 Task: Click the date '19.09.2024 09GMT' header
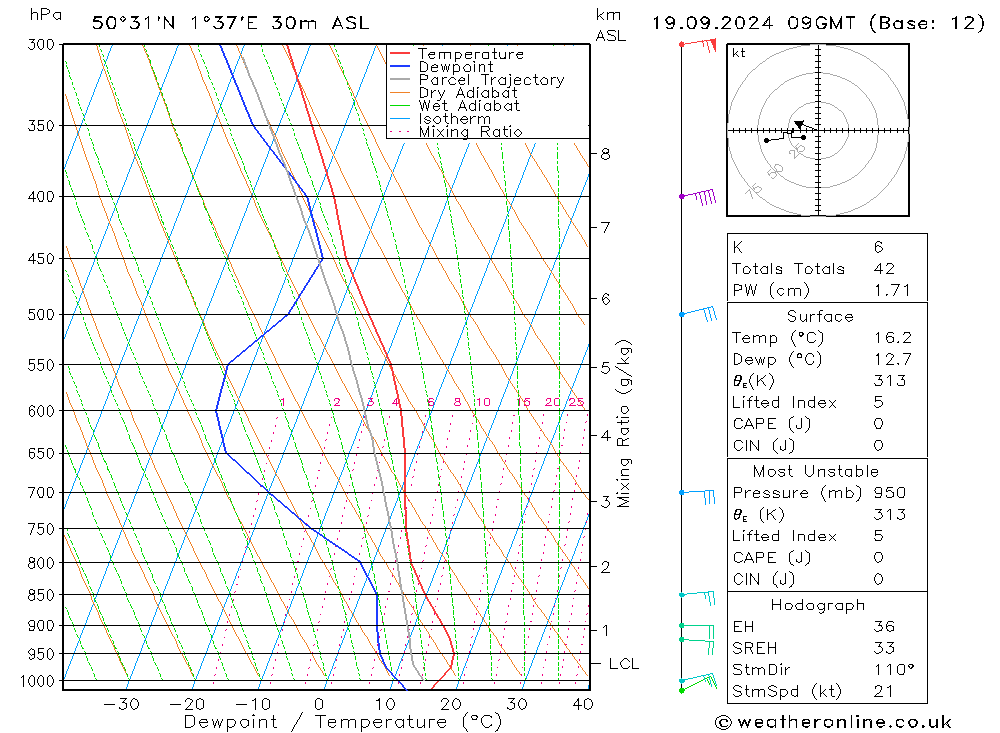pyautogui.click(x=753, y=23)
